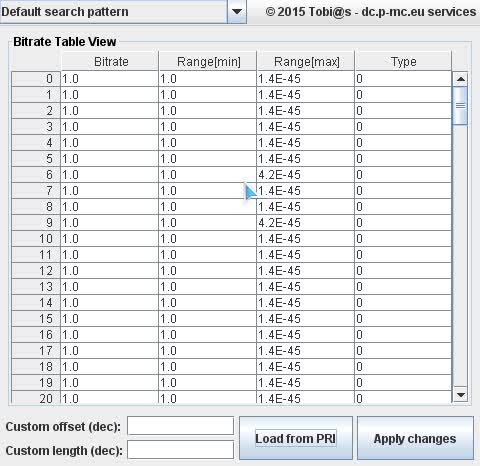Click the vertical scrollbar thumb
This screenshot has width=480, height=466.
pyautogui.click(x=461, y=106)
